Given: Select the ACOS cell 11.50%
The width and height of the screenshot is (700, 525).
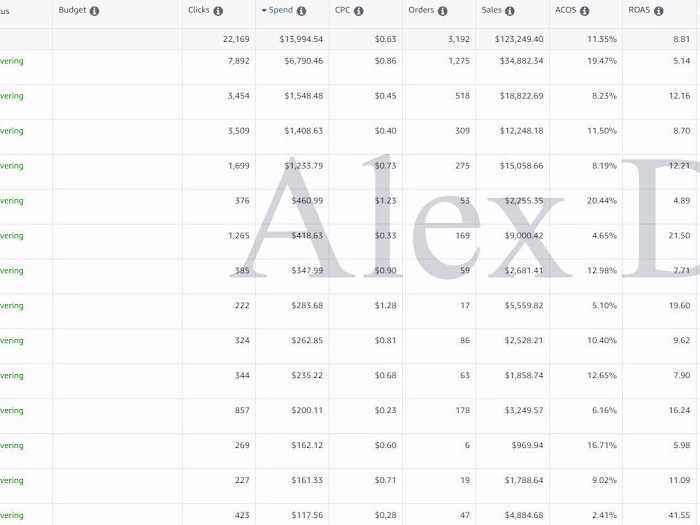Looking at the screenshot, I should click(602, 131).
